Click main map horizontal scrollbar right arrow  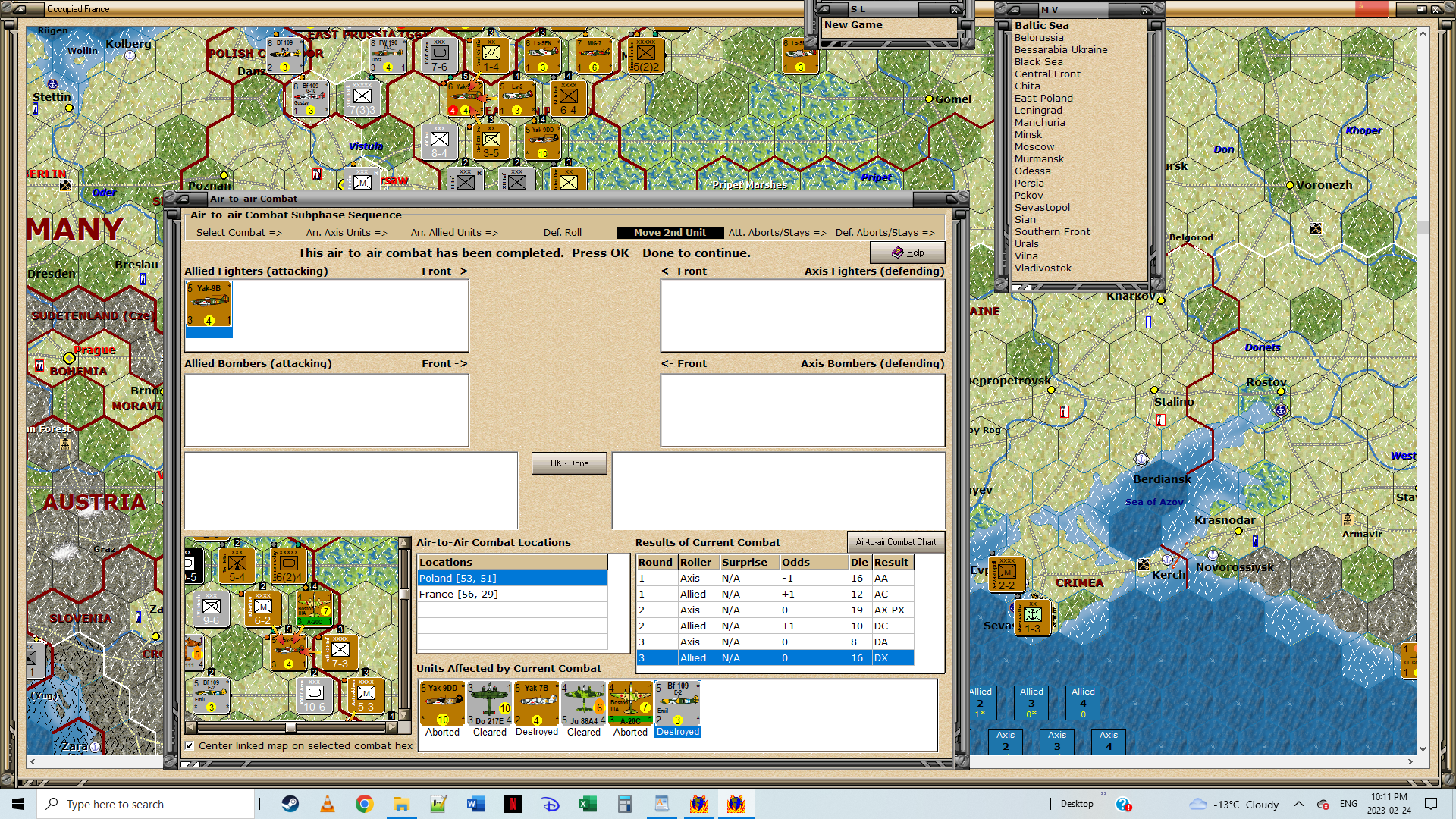click(x=1410, y=761)
